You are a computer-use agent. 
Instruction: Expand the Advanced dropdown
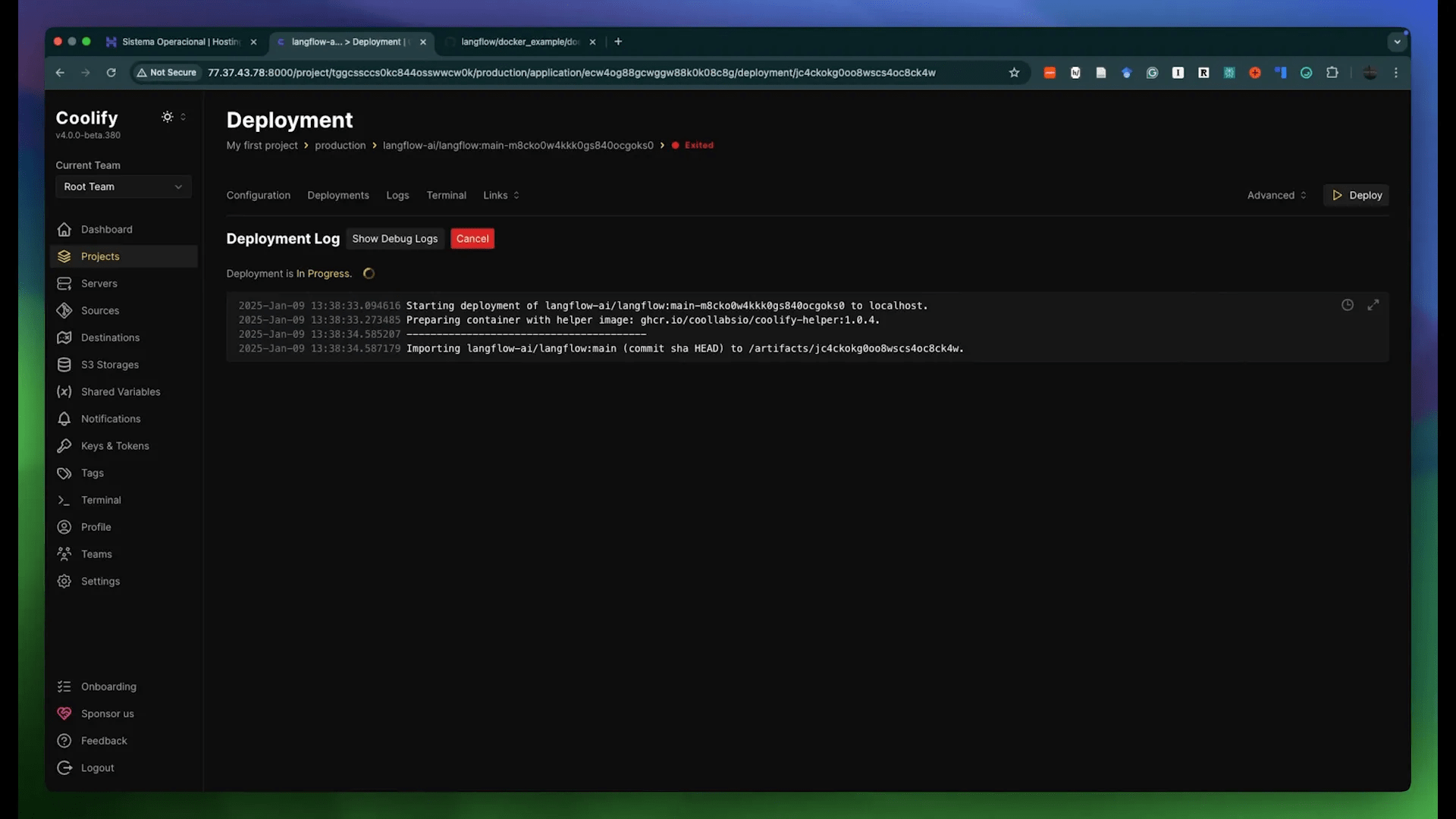coord(1277,196)
